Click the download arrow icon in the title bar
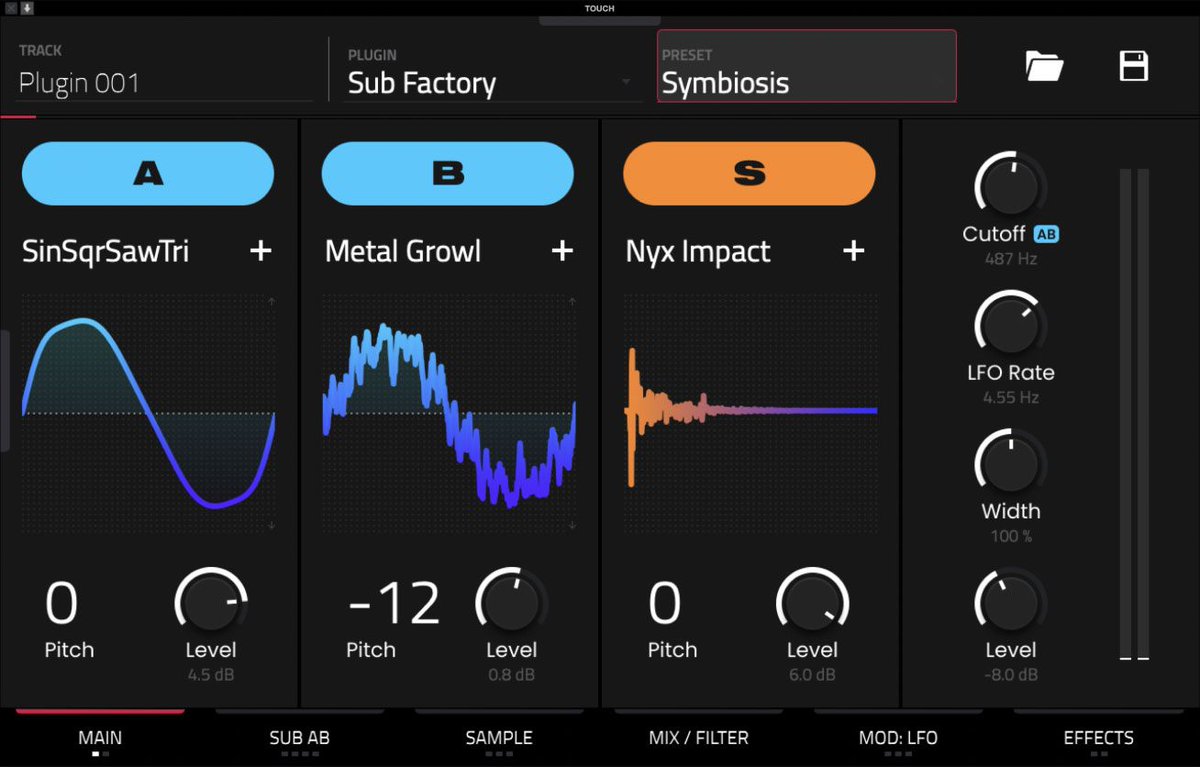This screenshot has height=767, width=1200. click(x=27, y=8)
